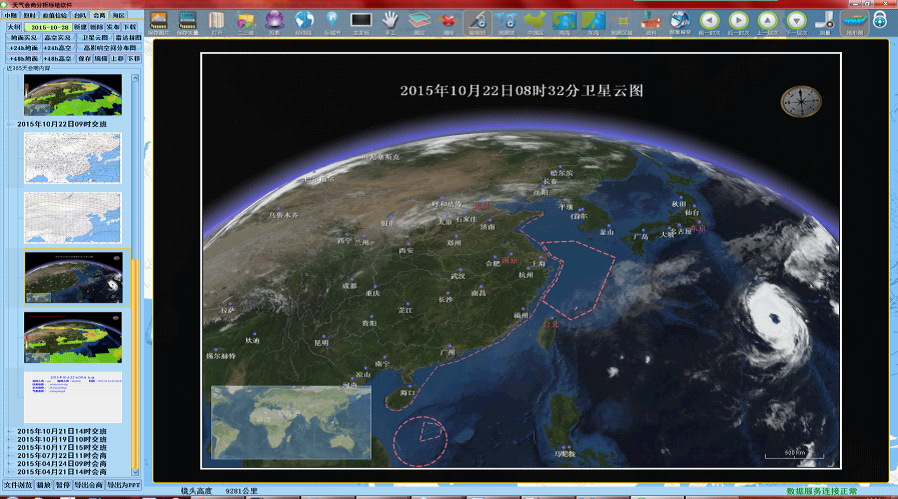Click the 删除 (Delete) button
Image resolution: width=898 pixels, height=499 pixels.
pos(96,27)
